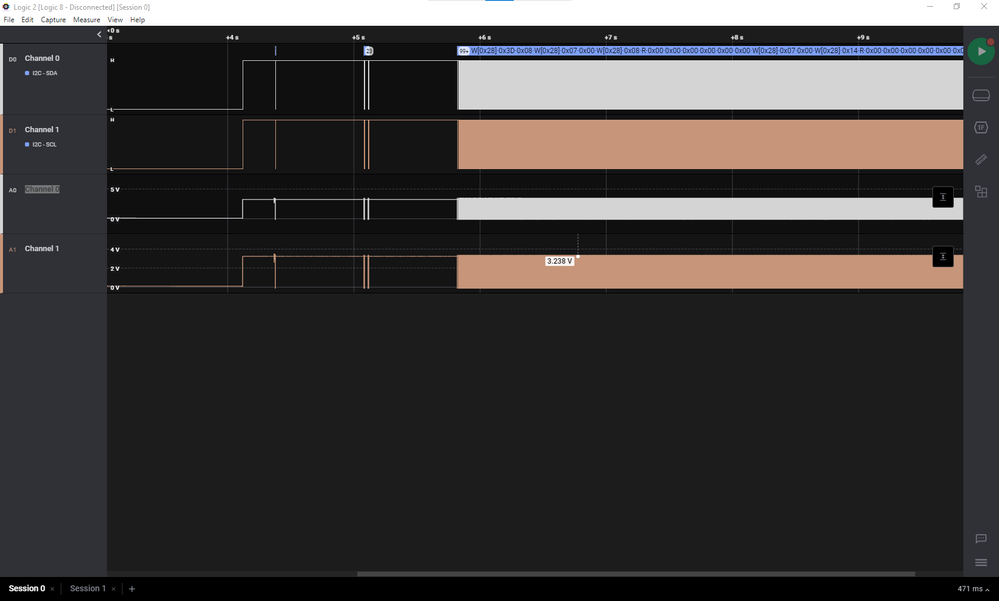The image size is (999, 601).
Task: Add a new session with the plus button
Action: 132,589
